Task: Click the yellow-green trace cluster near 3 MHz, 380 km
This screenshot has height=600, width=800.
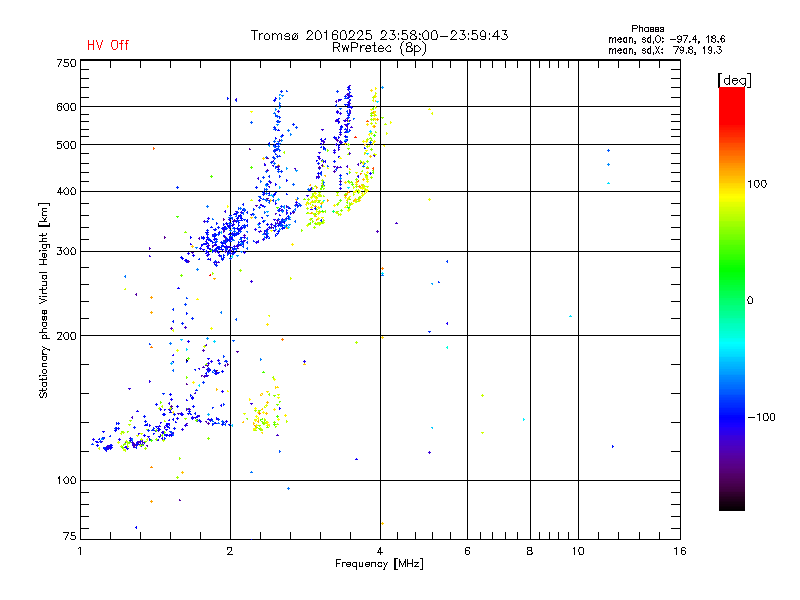Action: pyautogui.click(x=315, y=207)
